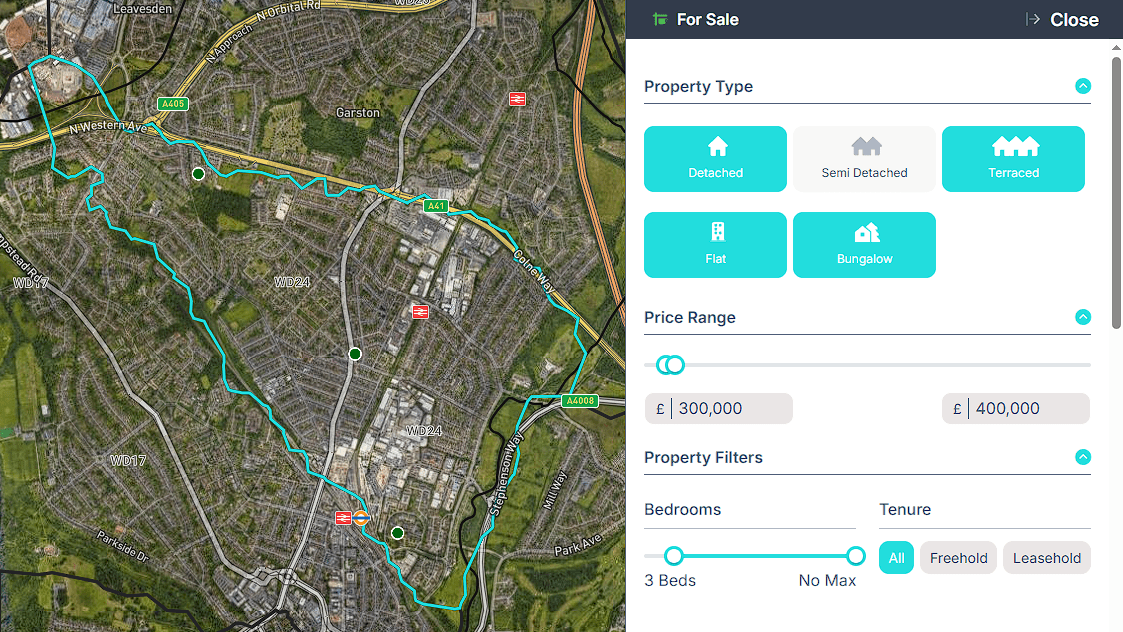
Task: Click the A405 road marker on map
Action: click(173, 103)
